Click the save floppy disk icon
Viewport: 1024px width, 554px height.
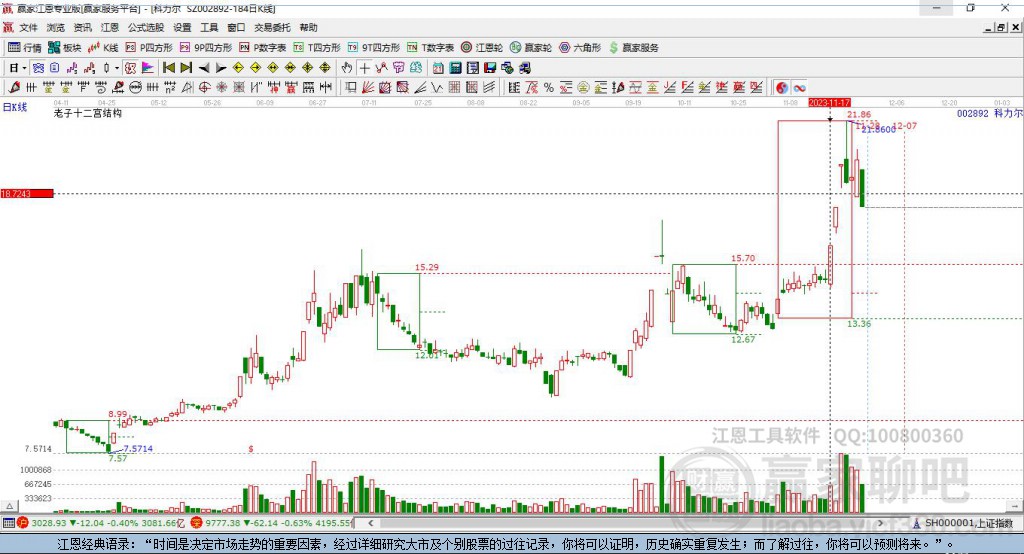pyautogui.click(x=490, y=68)
